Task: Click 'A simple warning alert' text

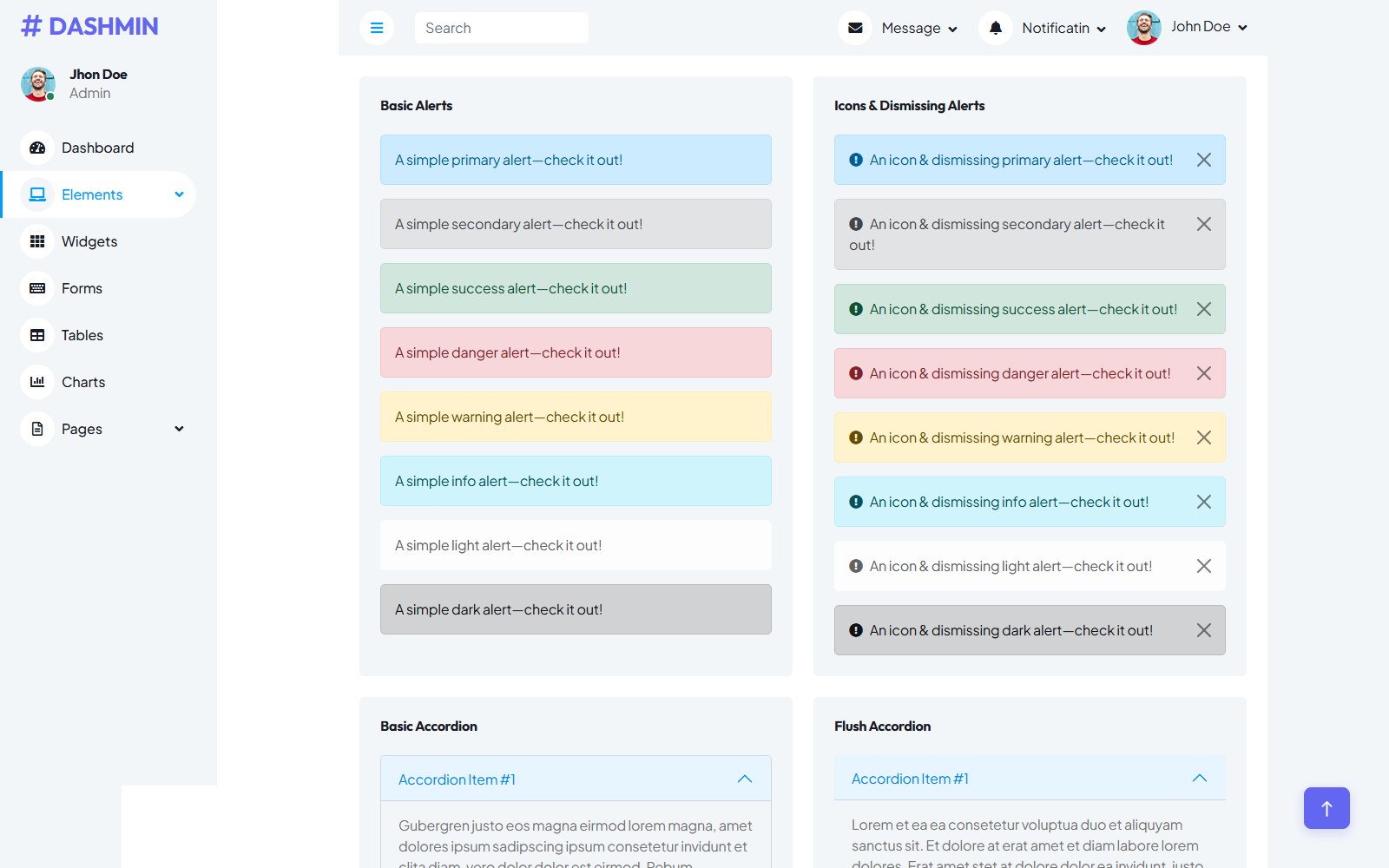Action: 510,417
